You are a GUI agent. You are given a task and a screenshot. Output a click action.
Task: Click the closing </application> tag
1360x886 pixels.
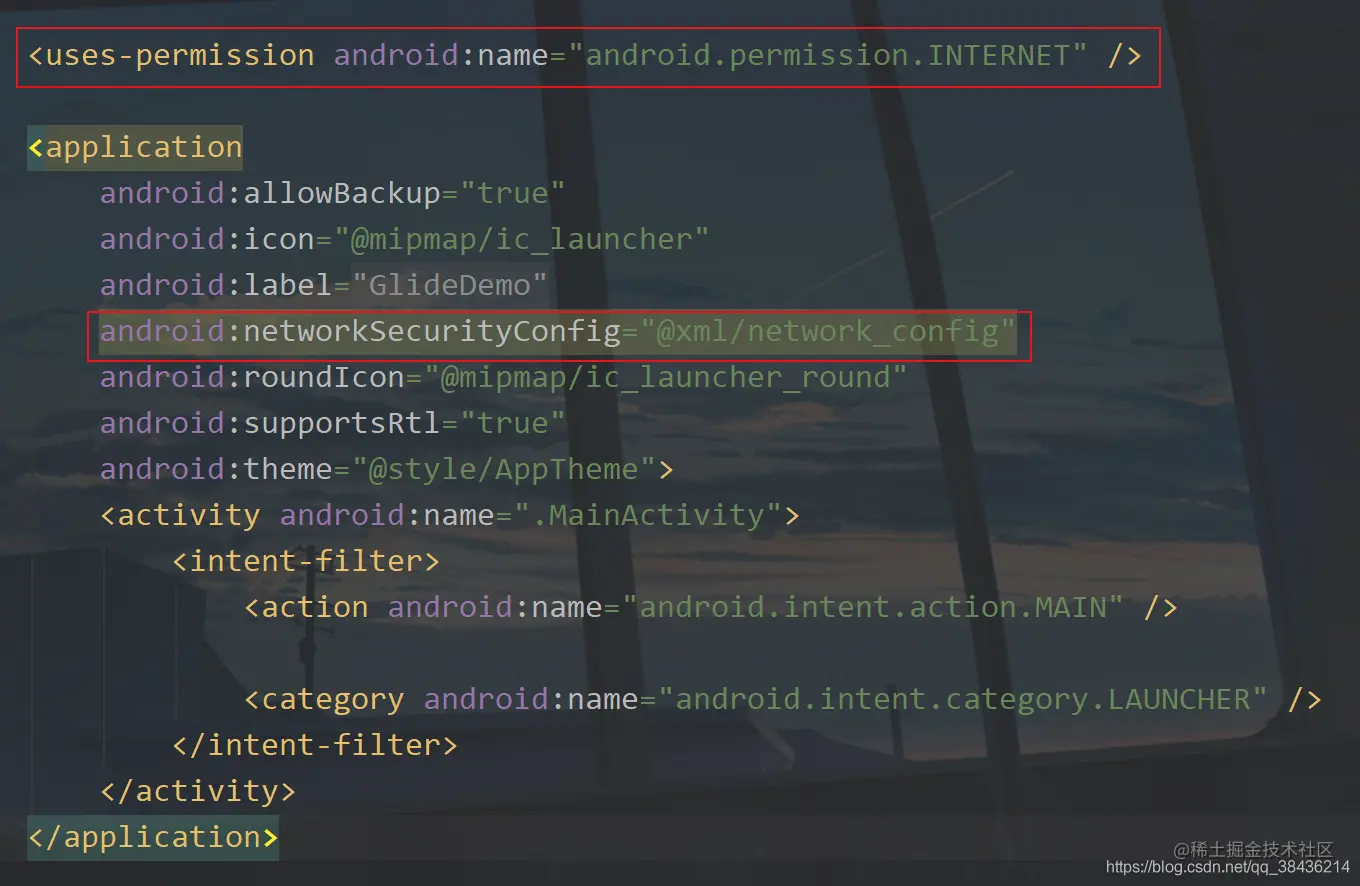tap(153, 837)
